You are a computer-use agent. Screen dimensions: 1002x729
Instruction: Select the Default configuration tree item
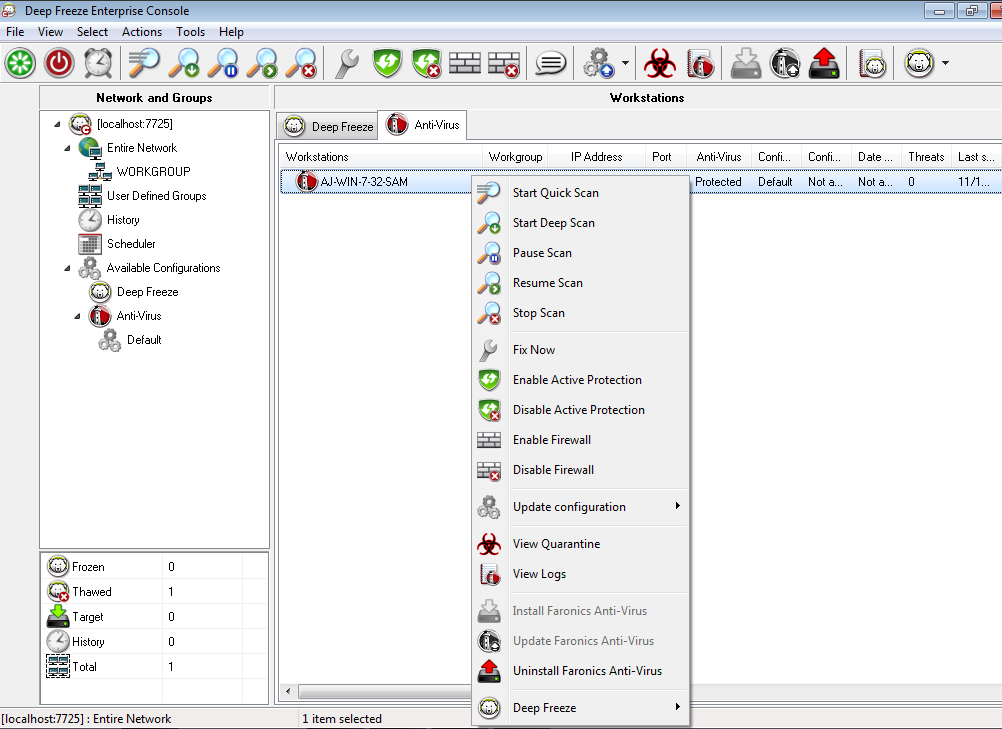click(x=144, y=340)
